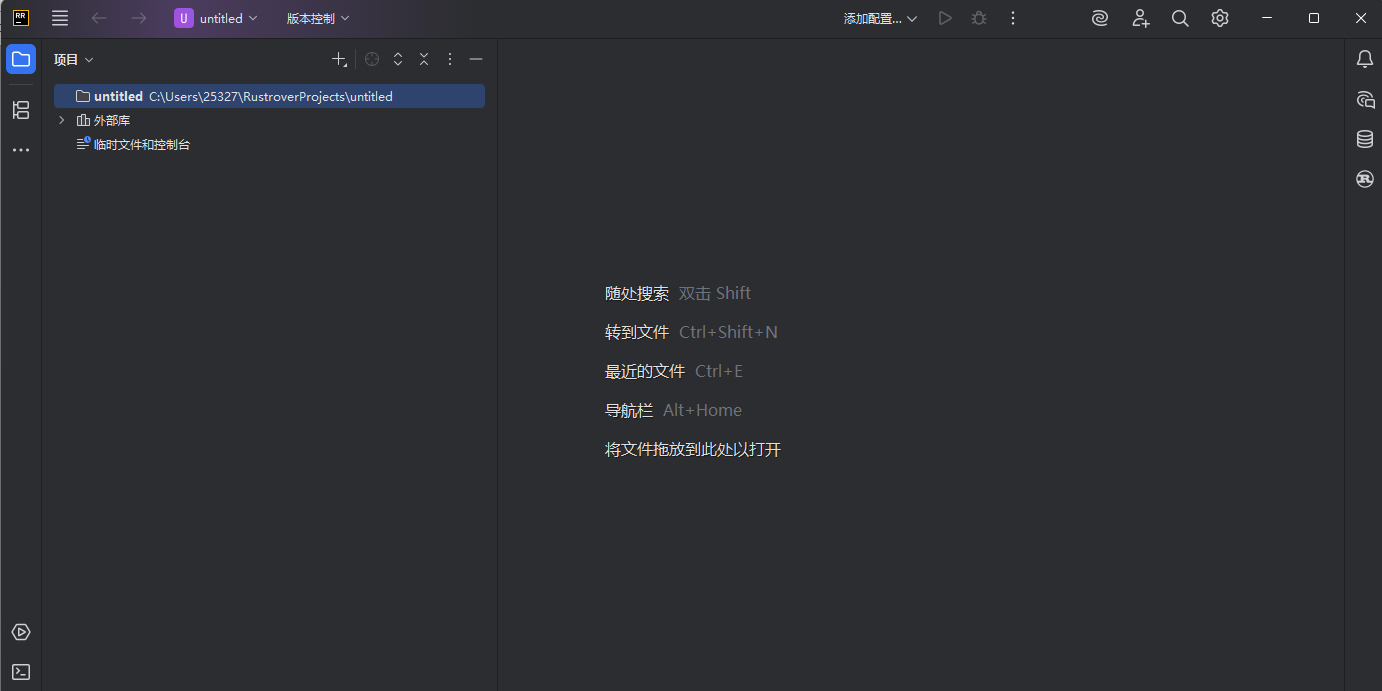
Task: Collapse all nodes in project tree
Action: click(x=424, y=60)
